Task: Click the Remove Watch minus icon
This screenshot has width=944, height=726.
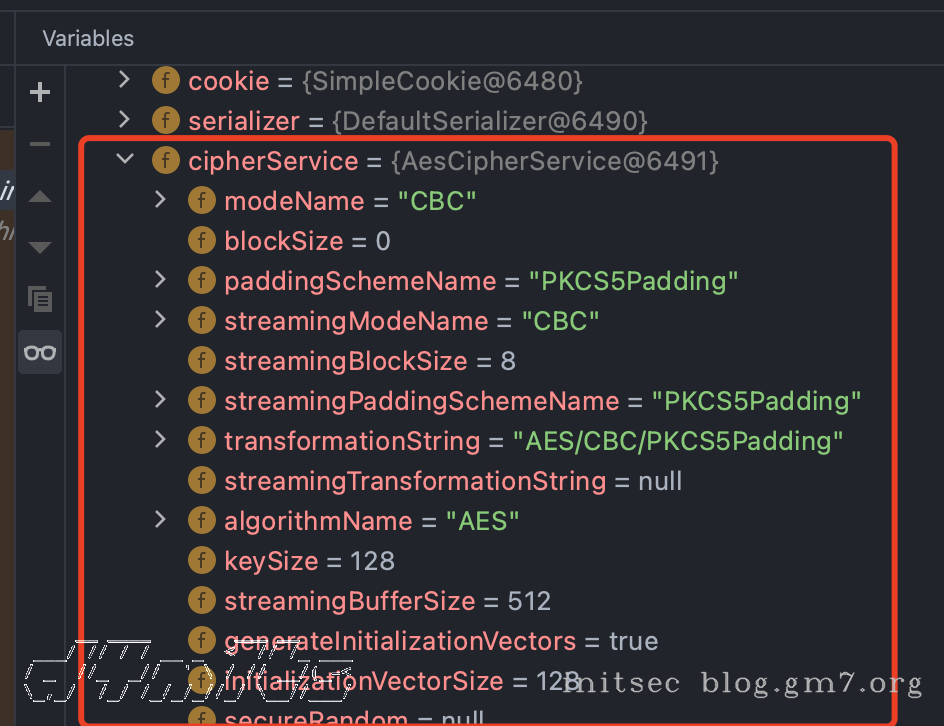Action: click(x=40, y=144)
